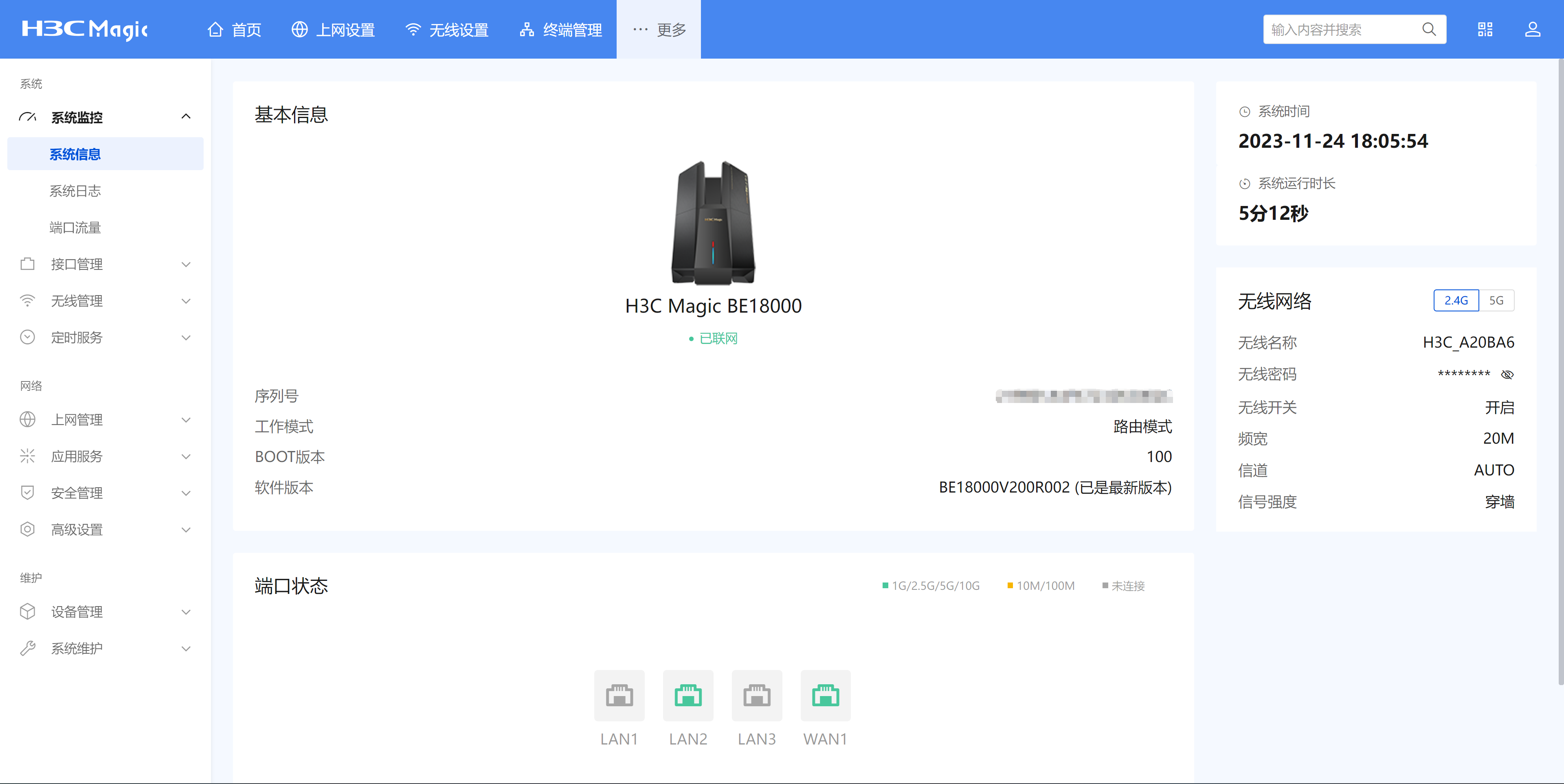Viewport: 1564px width, 784px height.
Task: Click the 设备管理 cube icon
Action: (x=27, y=611)
